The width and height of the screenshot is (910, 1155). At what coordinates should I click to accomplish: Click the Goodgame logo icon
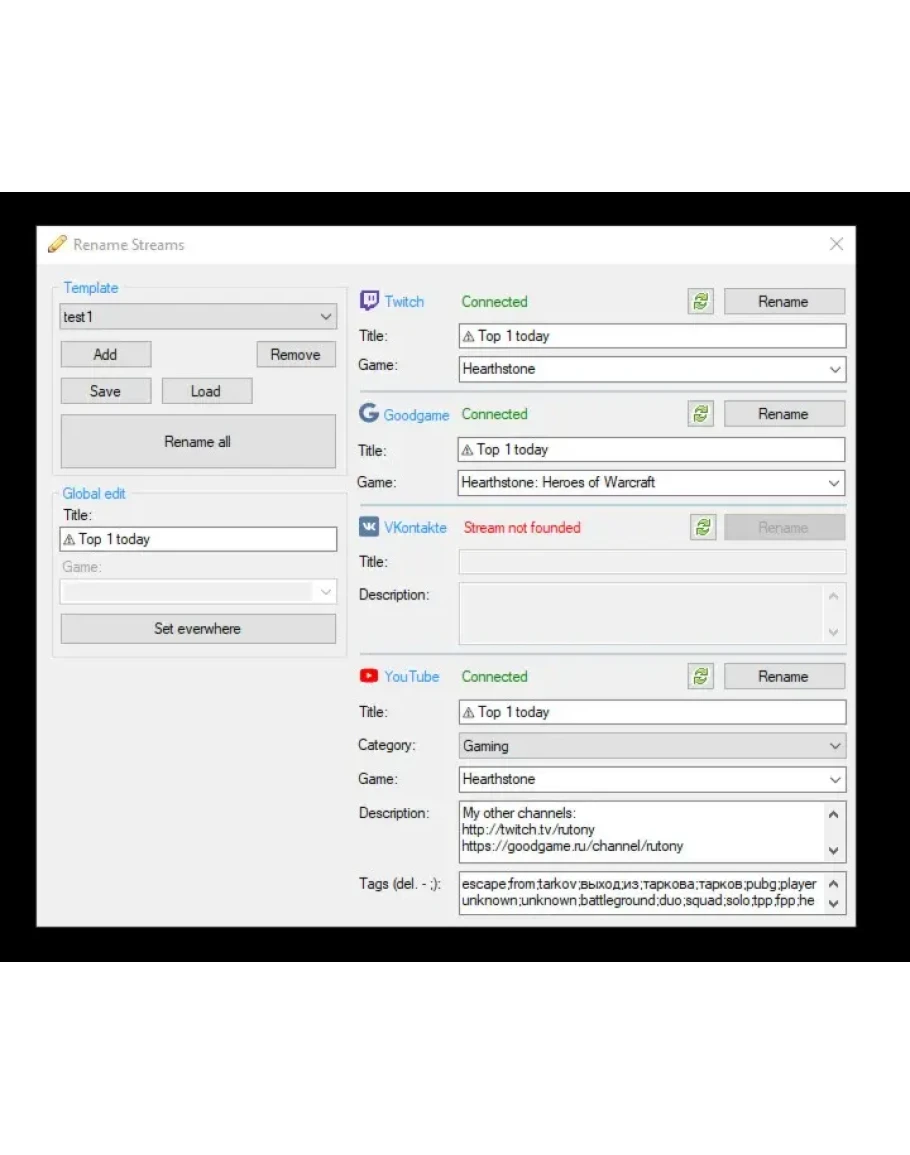click(x=369, y=413)
